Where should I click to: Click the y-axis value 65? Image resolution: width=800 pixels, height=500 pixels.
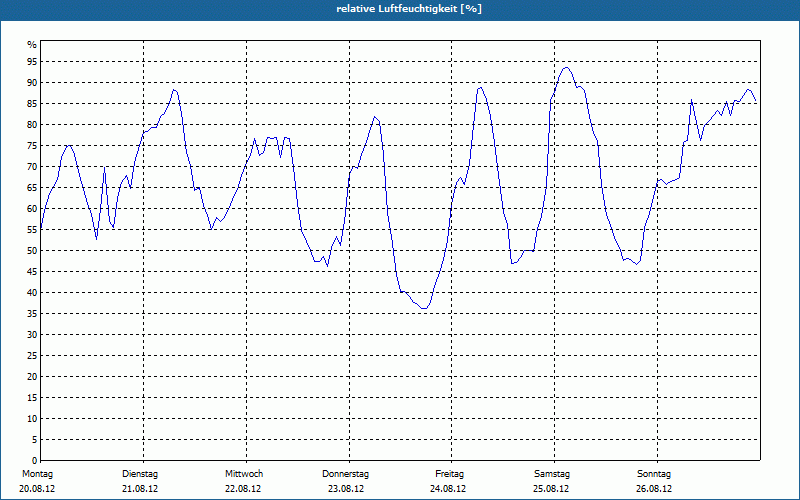[32, 188]
